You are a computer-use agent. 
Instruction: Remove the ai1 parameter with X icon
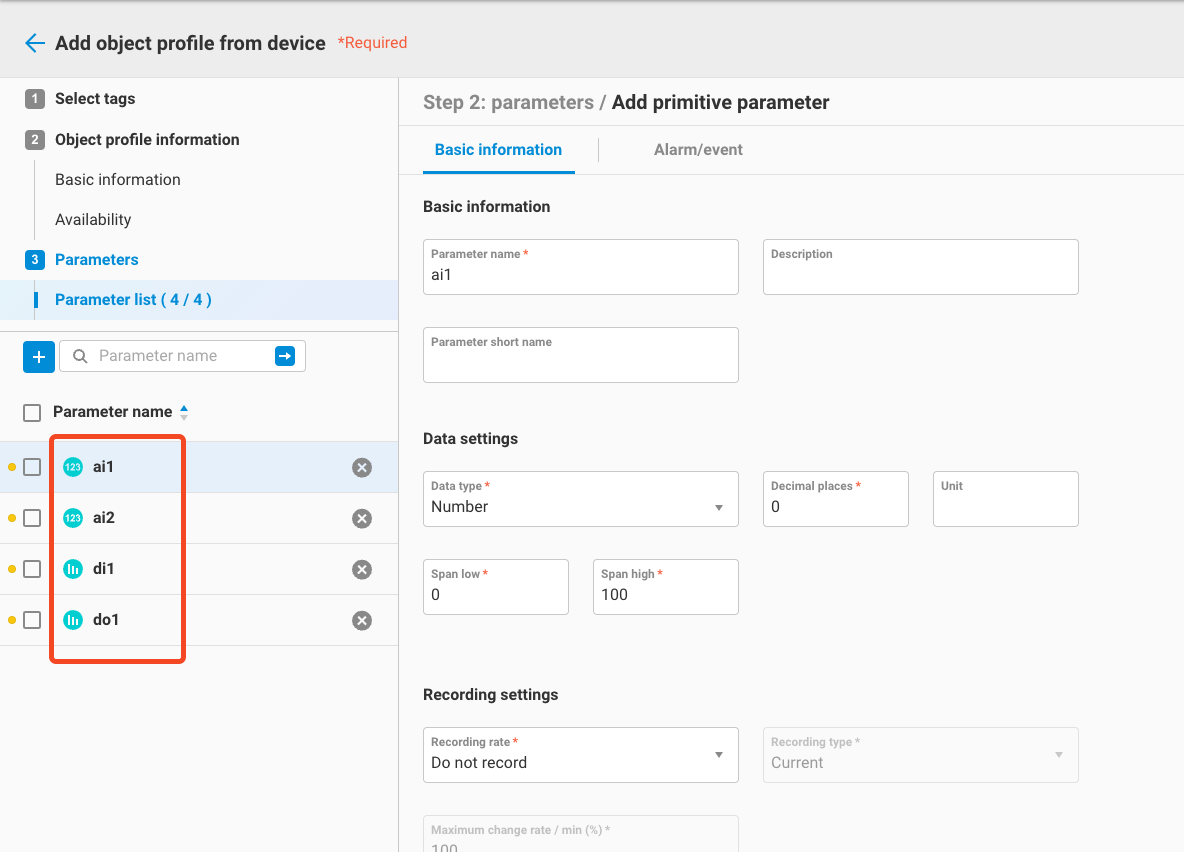pos(362,467)
